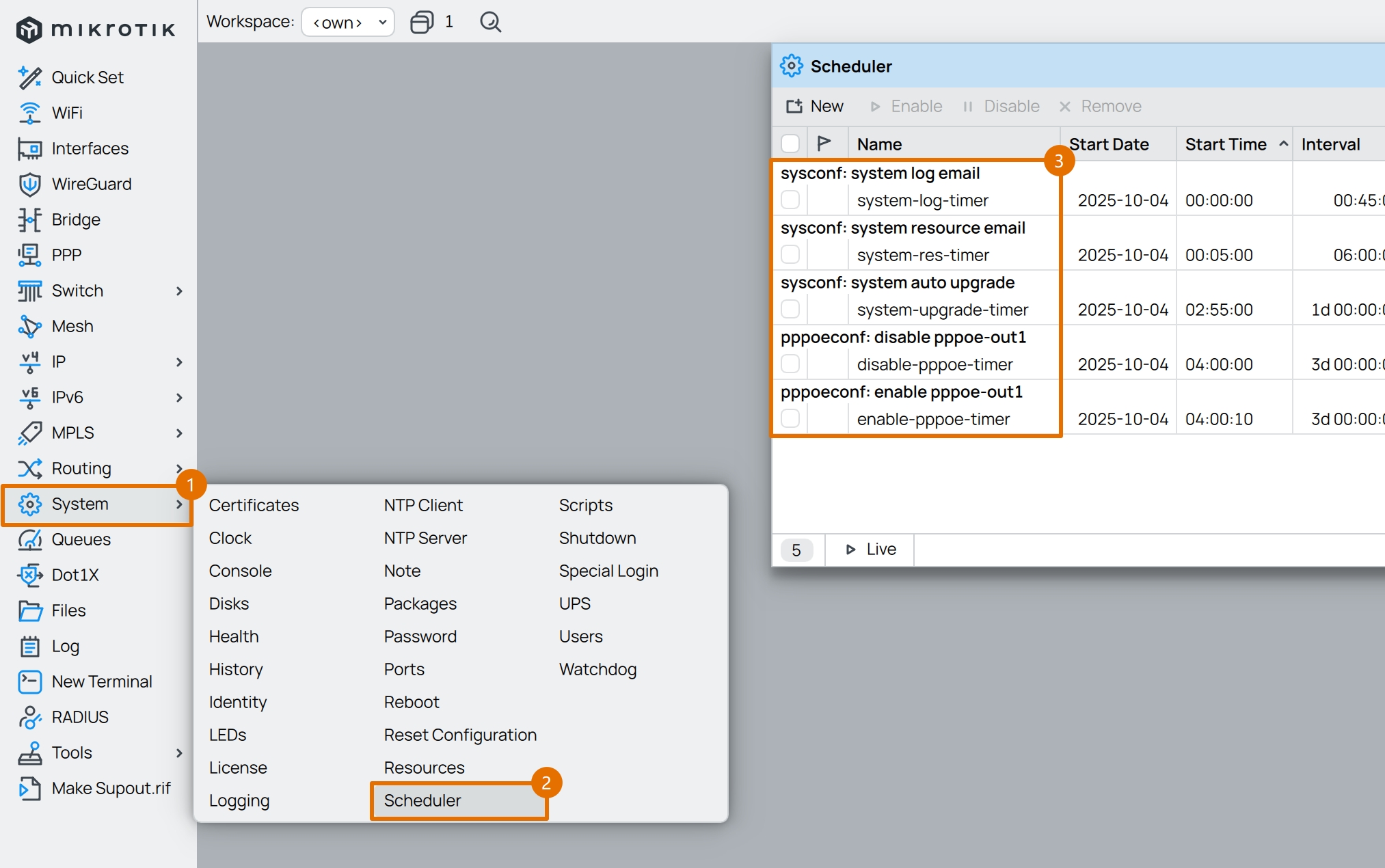1385x868 pixels.
Task: Toggle sort arrow on Start Time column
Action: pyautogui.click(x=1283, y=144)
